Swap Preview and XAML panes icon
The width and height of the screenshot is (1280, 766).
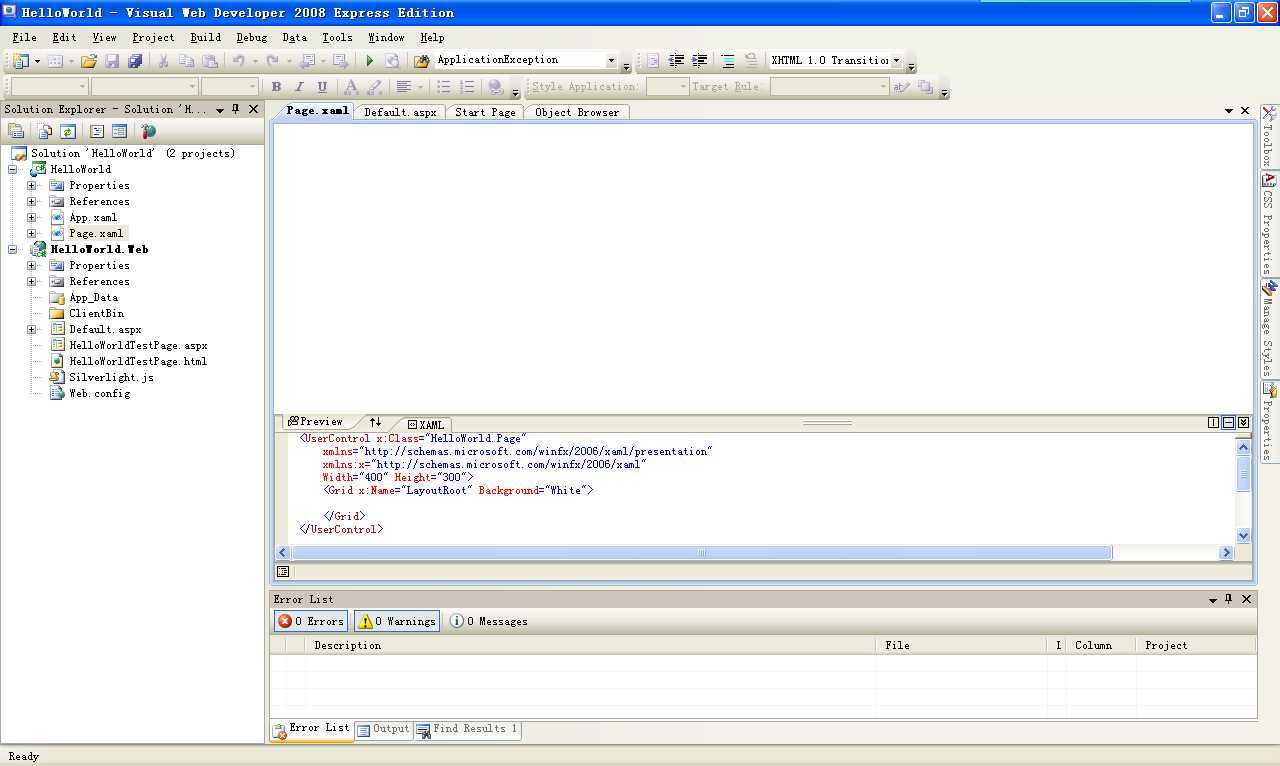click(x=375, y=422)
